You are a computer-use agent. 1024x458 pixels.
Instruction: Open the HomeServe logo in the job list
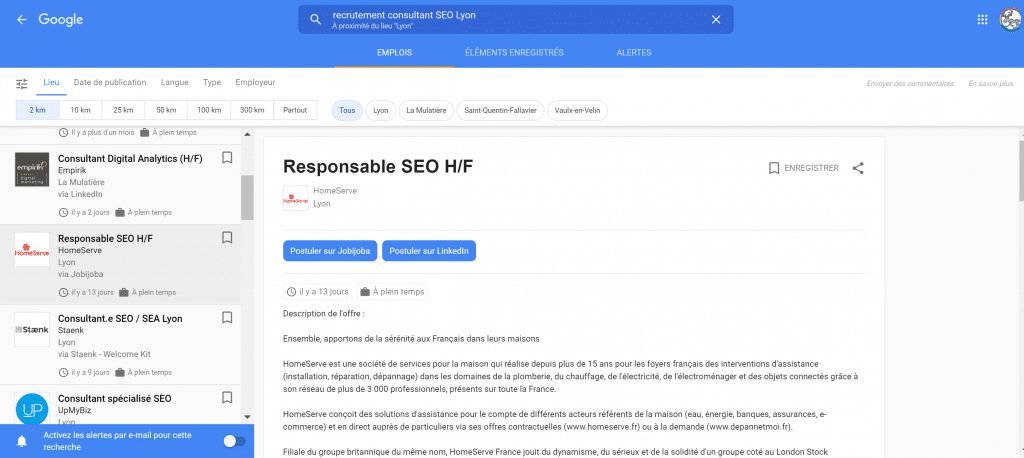tap(32, 250)
